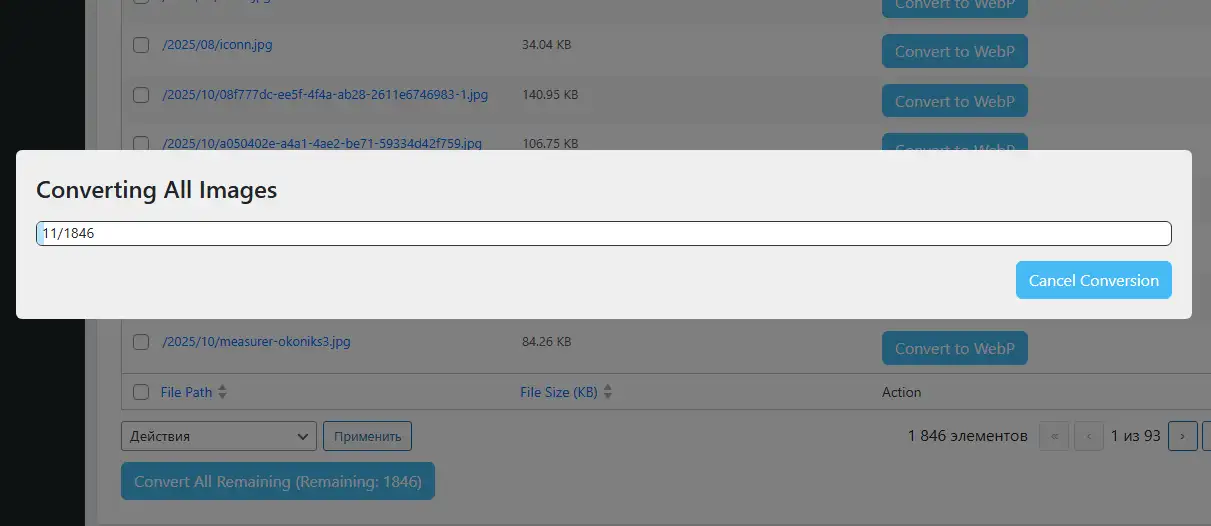Open the /2025/08/iconn.jpg file link

click(217, 45)
